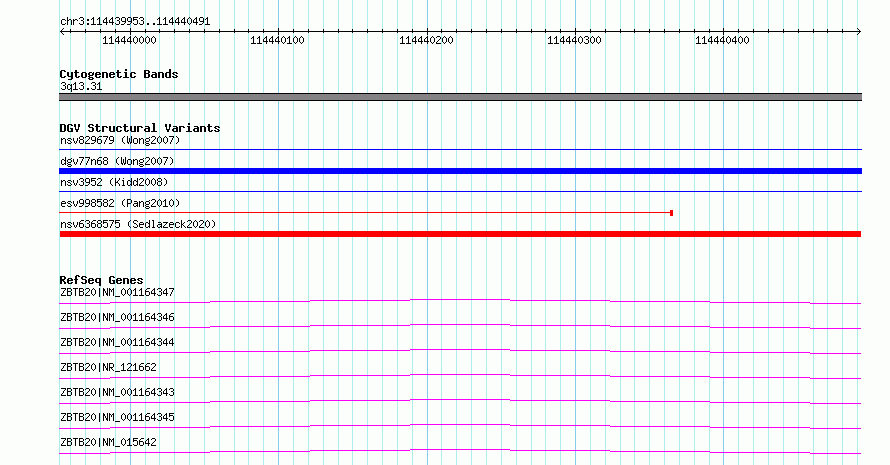Viewport: 890px width, 465px height.
Task: Select the magenta intron line of NM_001164344
Action: click(x=460, y=351)
